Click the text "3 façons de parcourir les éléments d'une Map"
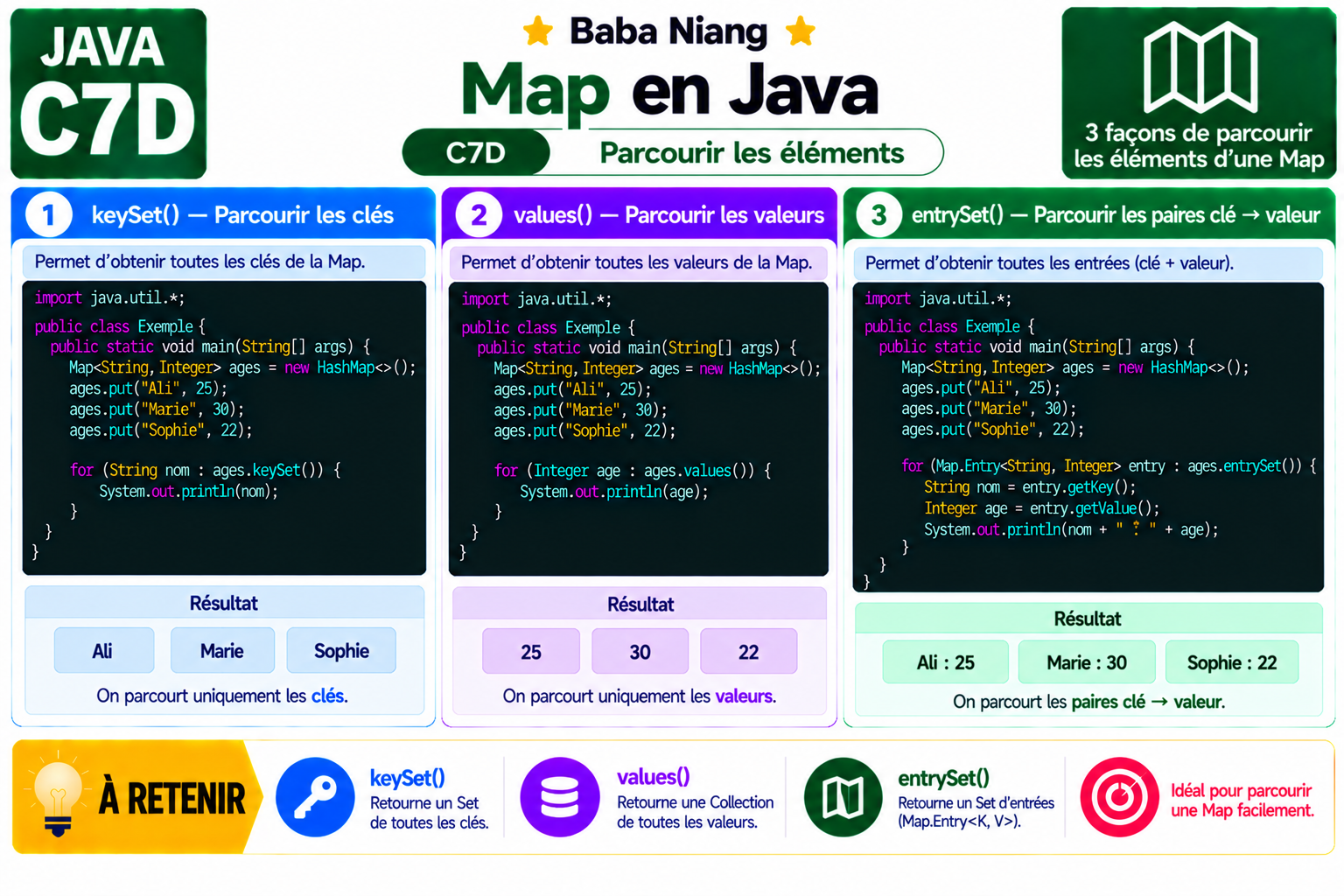The height and width of the screenshot is (896, 1344). coord(1199,146)
